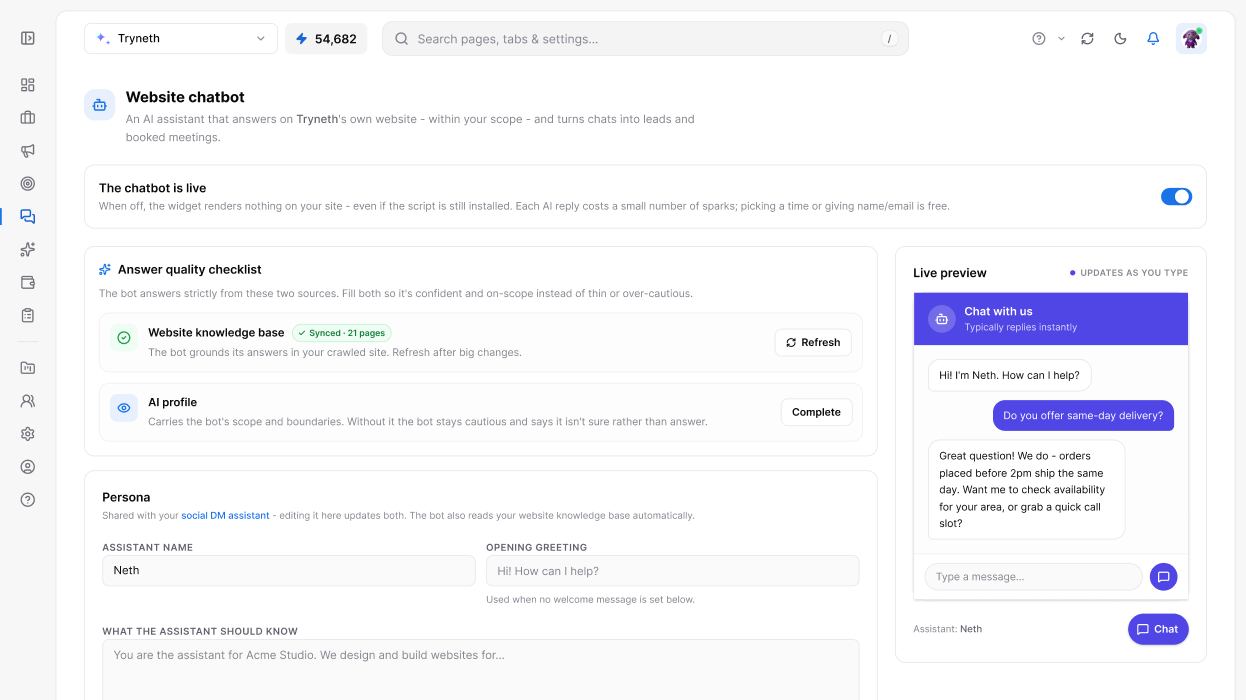This screenshot has height=700, width=1246.
Task: Open the social DM assistant link
Action: [225, 516]
